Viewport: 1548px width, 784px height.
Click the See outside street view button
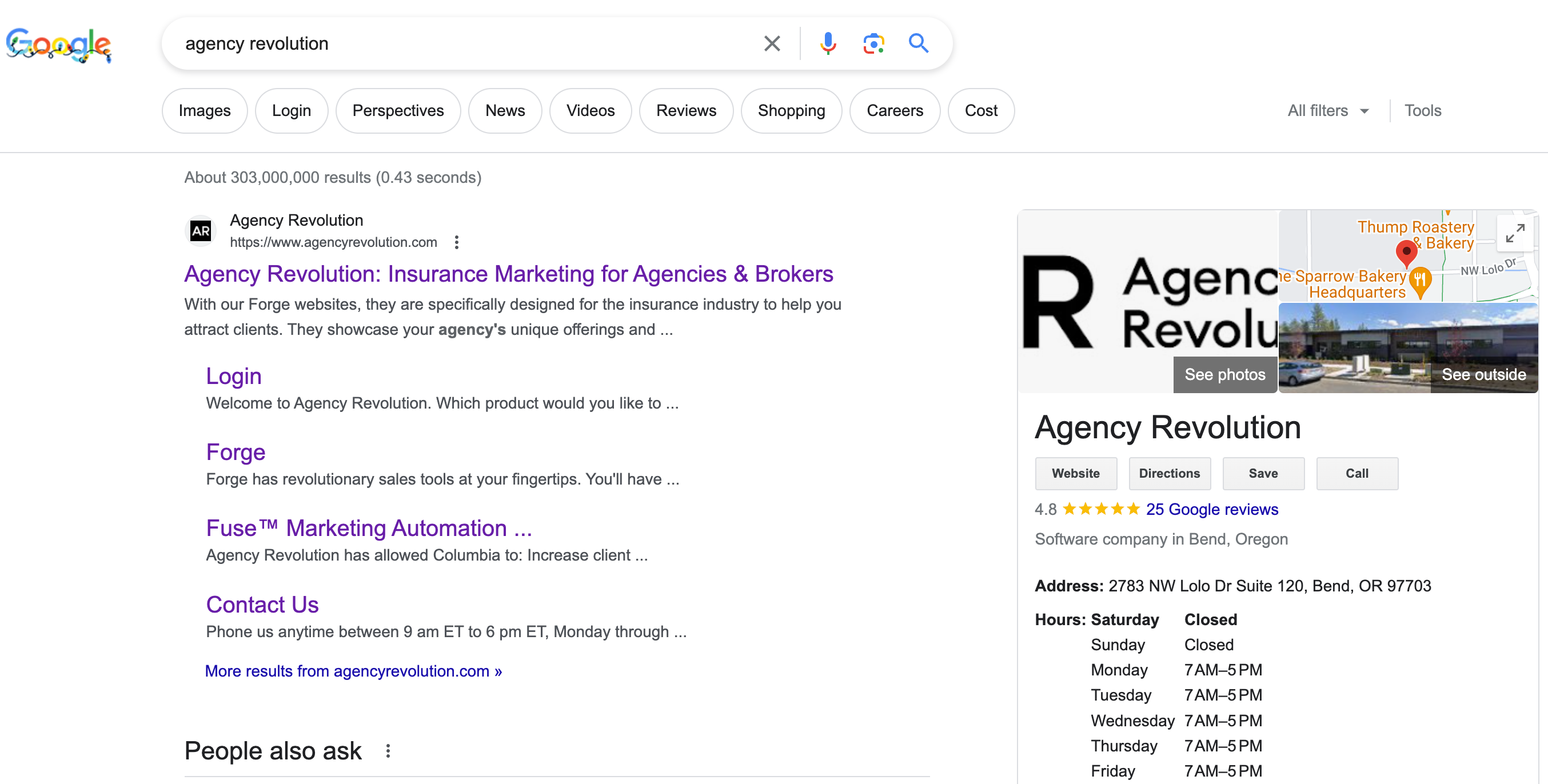(x=1484, y=374)
